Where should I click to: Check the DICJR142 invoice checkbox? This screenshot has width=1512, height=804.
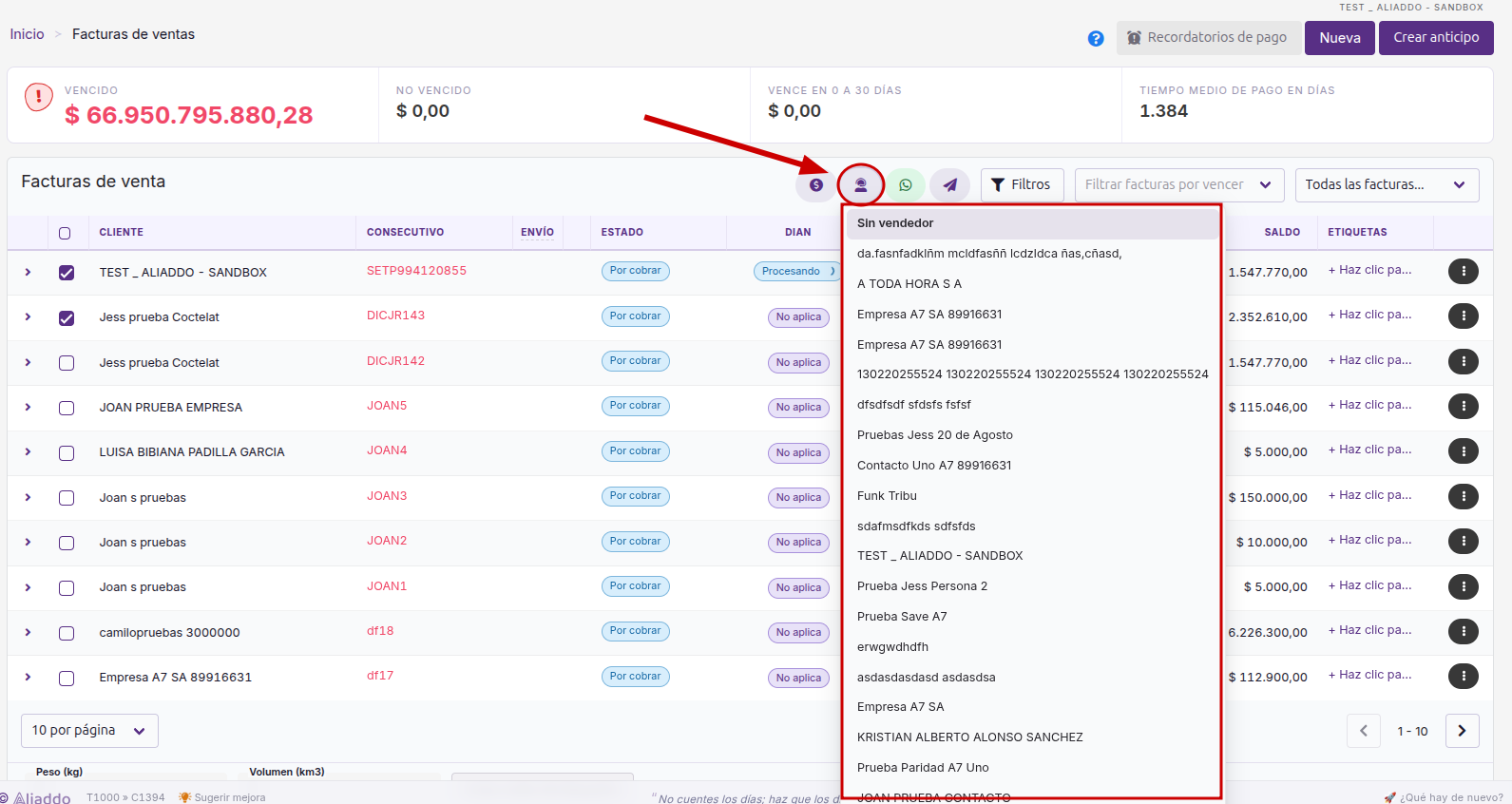(67, 363)
